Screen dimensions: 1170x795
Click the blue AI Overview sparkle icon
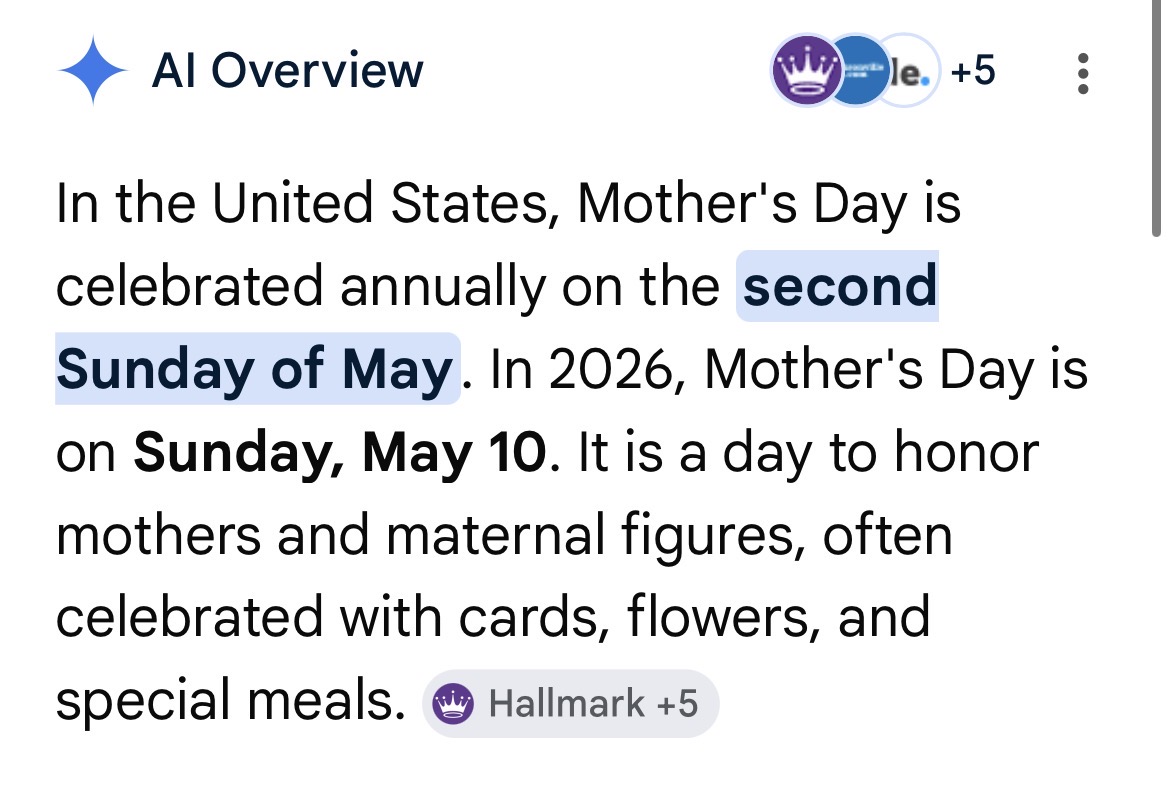click(92, 71)
